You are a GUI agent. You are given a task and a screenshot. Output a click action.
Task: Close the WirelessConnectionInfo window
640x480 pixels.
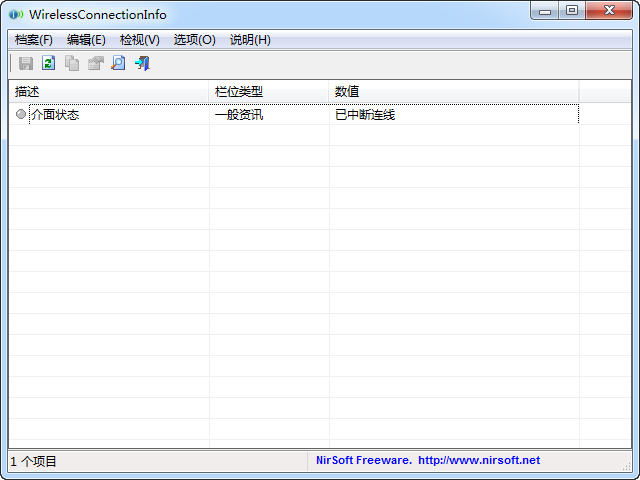click(609, 11)
